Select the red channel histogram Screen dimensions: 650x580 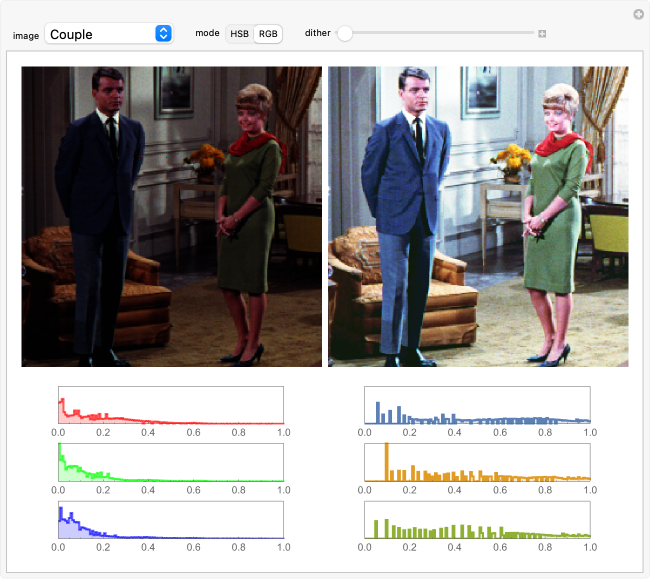coord(170,405)
